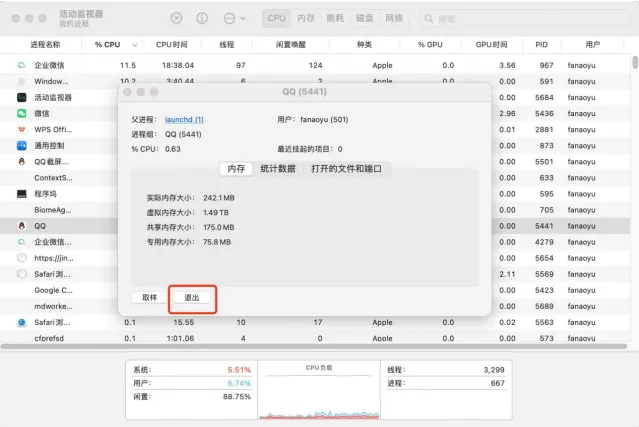Open the process info toolbar icon

(x=202, y=18)
